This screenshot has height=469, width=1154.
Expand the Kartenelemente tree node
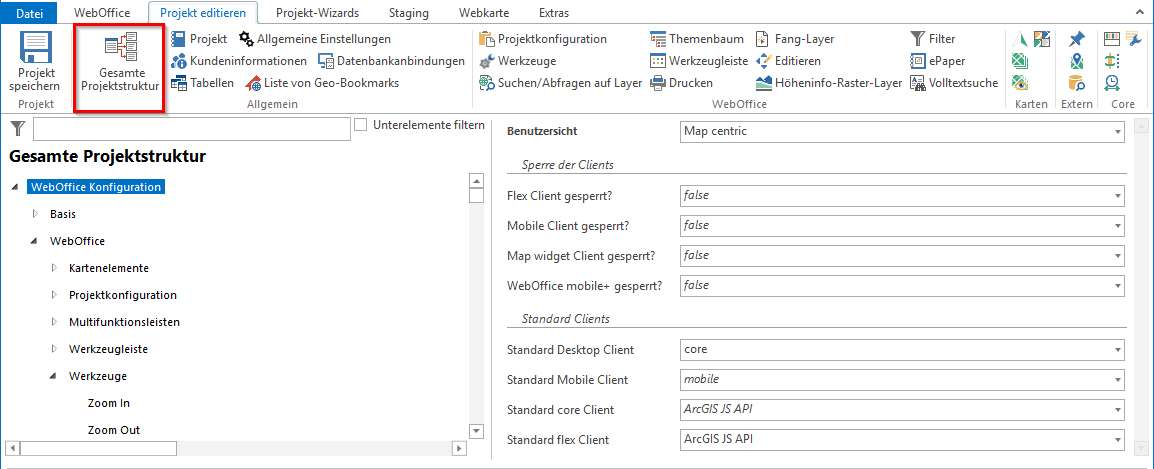tap(54, 268)
